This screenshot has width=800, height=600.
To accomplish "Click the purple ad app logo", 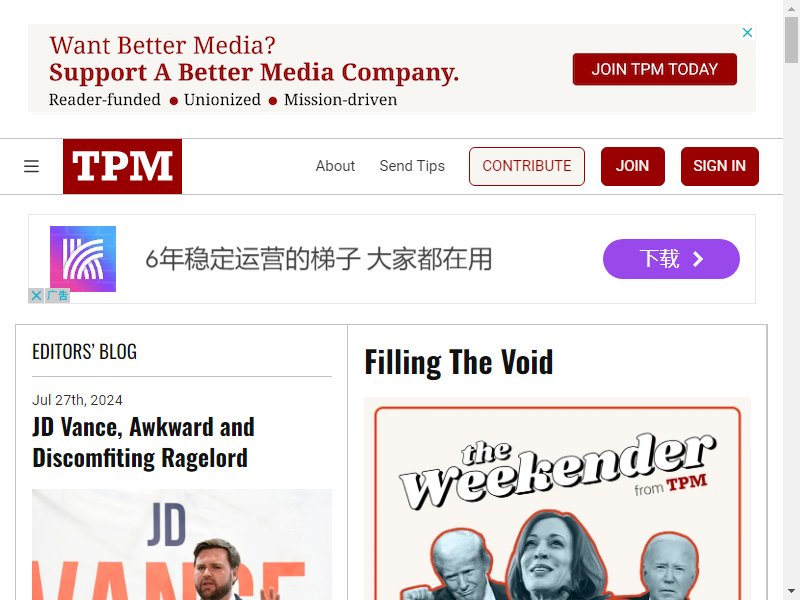I will pos(83,259).
